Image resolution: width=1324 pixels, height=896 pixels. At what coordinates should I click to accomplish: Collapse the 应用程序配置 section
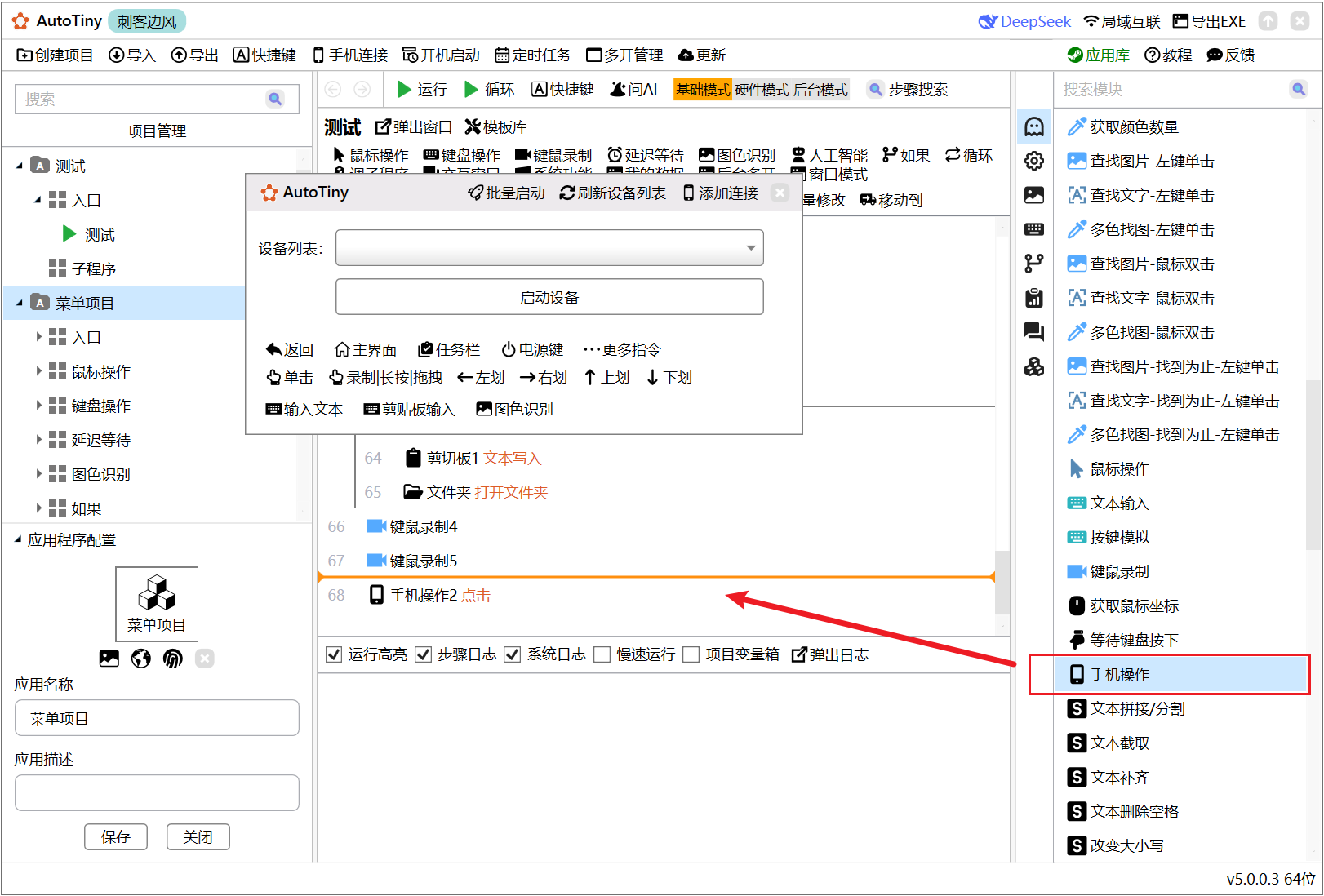pos(18,540)
